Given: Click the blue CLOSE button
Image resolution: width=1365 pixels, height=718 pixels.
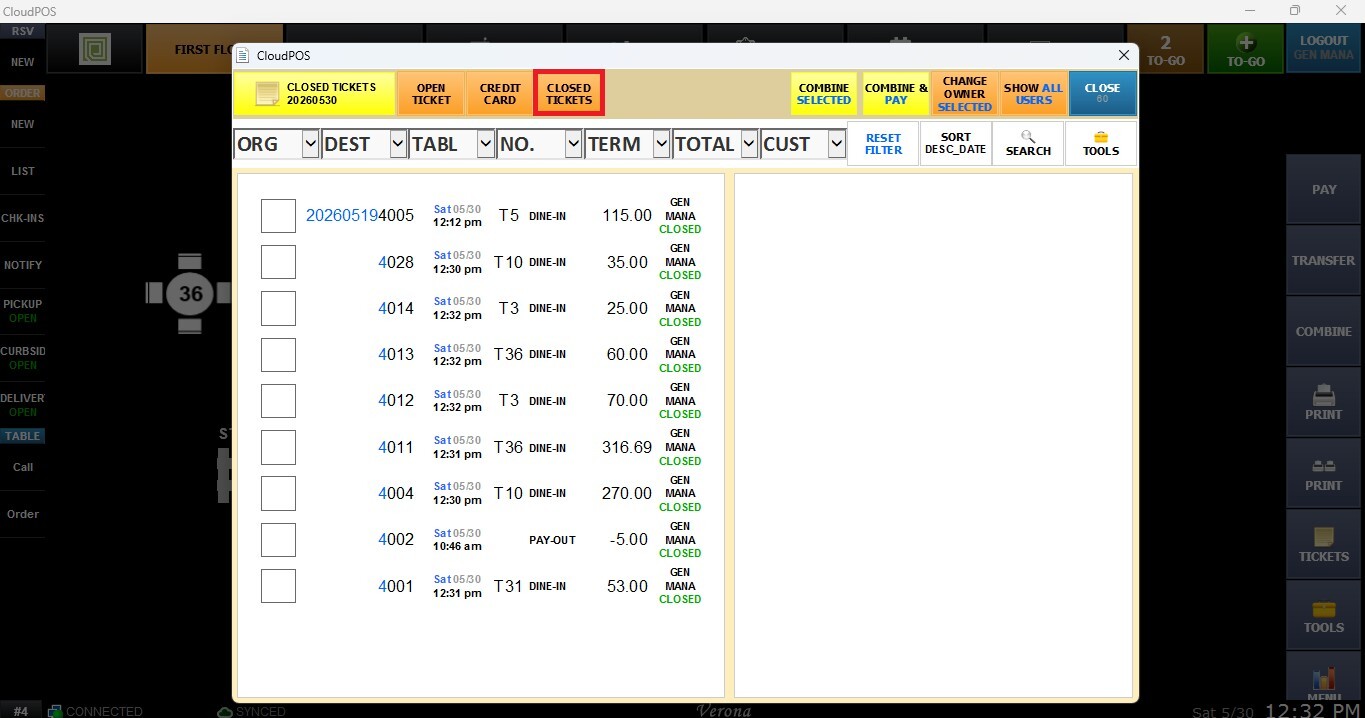Looking at the screenshot, I should [x=1102, y=94].
